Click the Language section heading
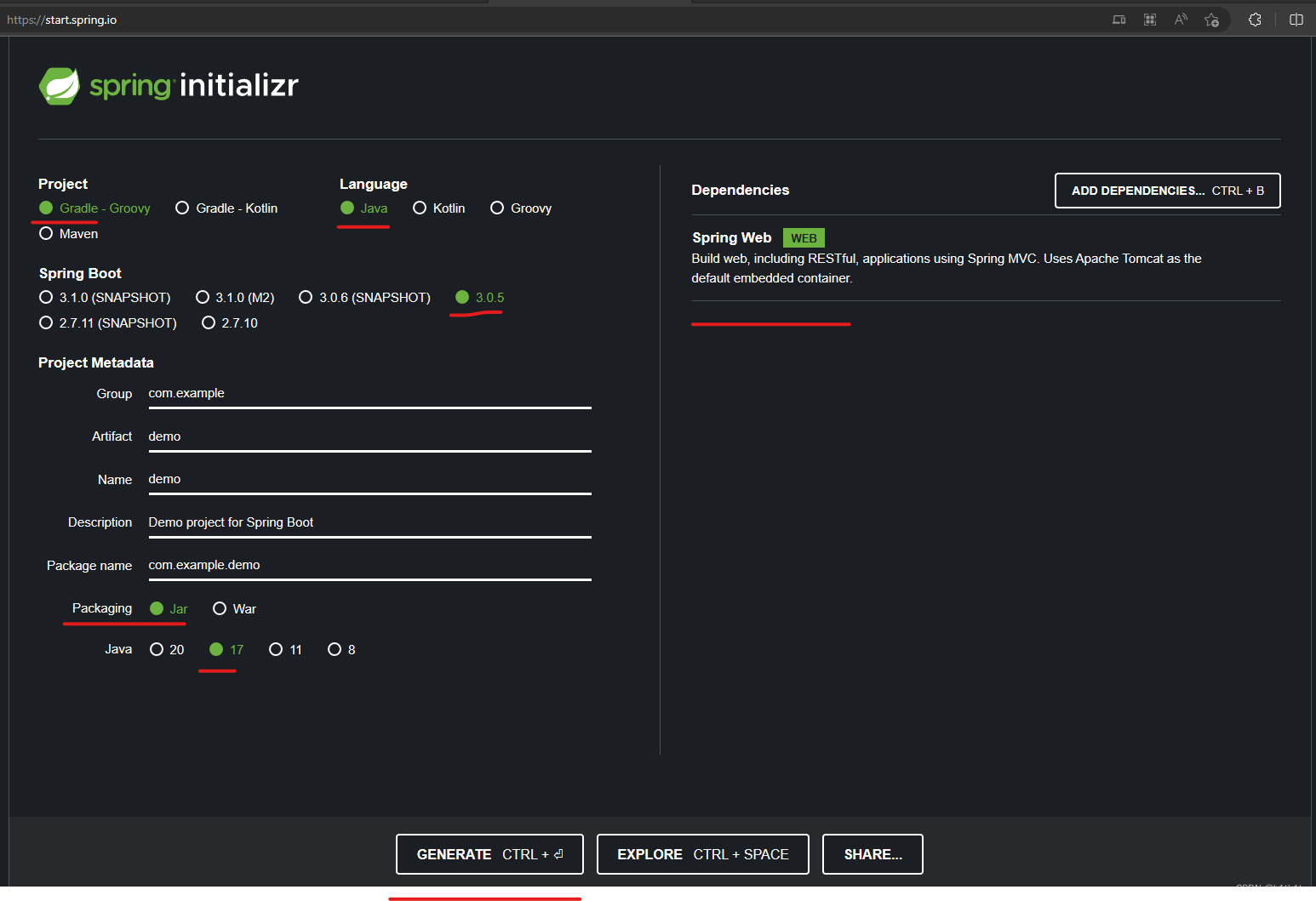Viewport: 1316px width, 901px height. tap(373, 185)
